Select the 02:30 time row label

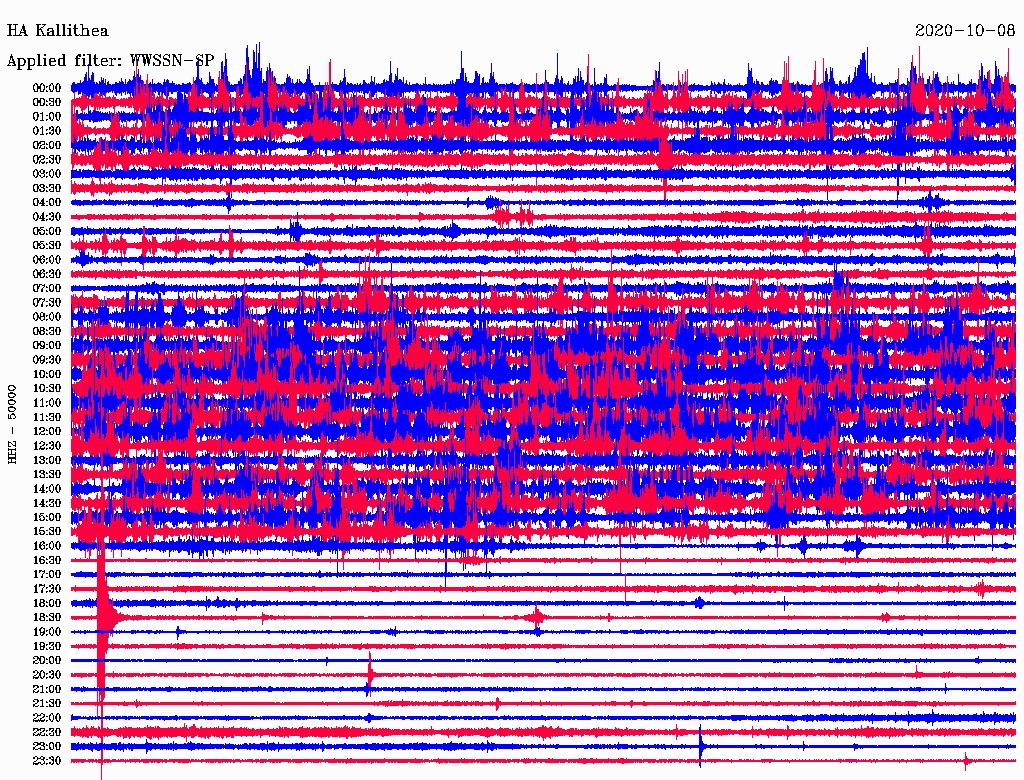47,159
